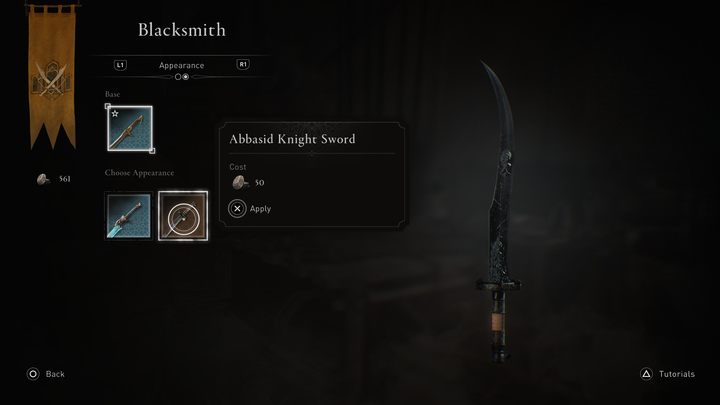Image resolution: width=720 pixels, height=405 pixels.
Task: Click the crossed swords banner emblem
Action: [x=51, y=79]
